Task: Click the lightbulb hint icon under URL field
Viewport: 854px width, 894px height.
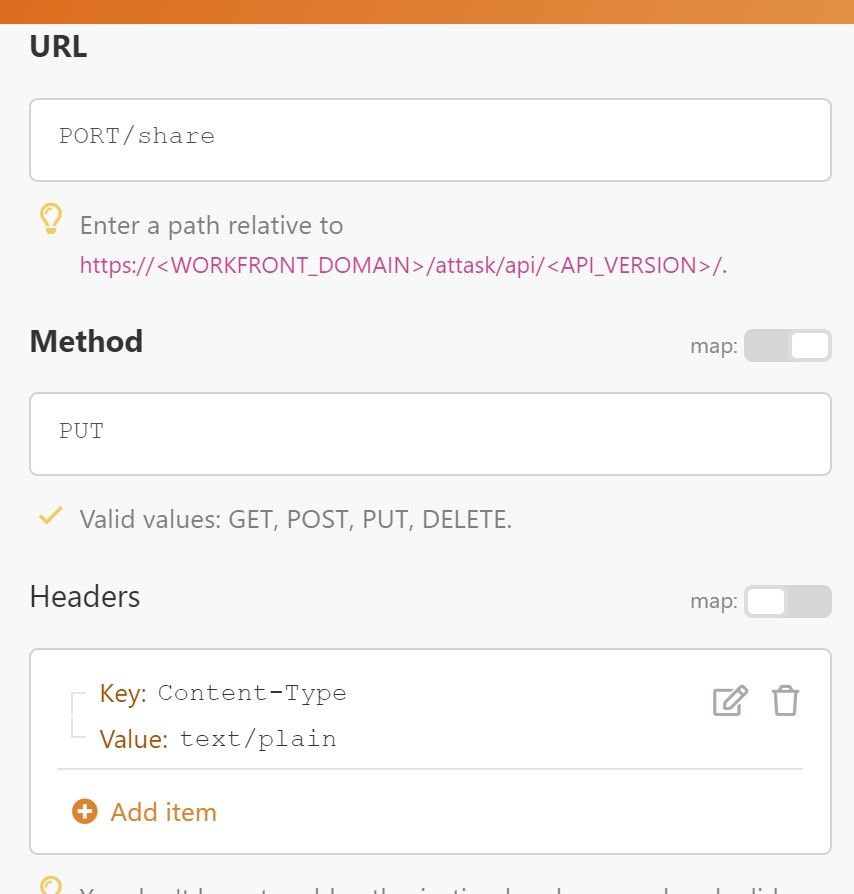Action: 51,219
